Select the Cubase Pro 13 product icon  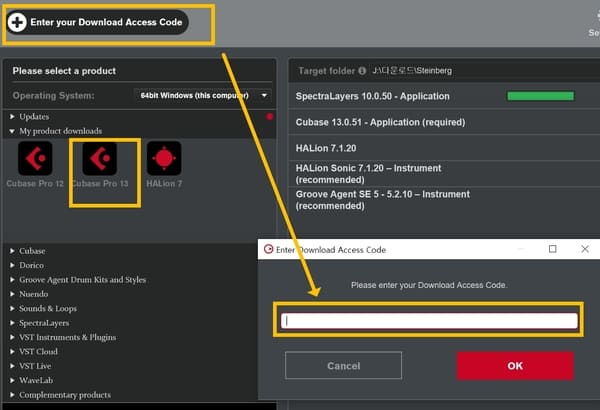coord(99,158)
